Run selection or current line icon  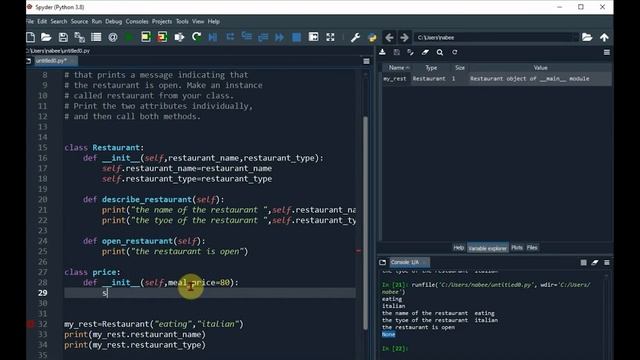(x=179, y=38)
